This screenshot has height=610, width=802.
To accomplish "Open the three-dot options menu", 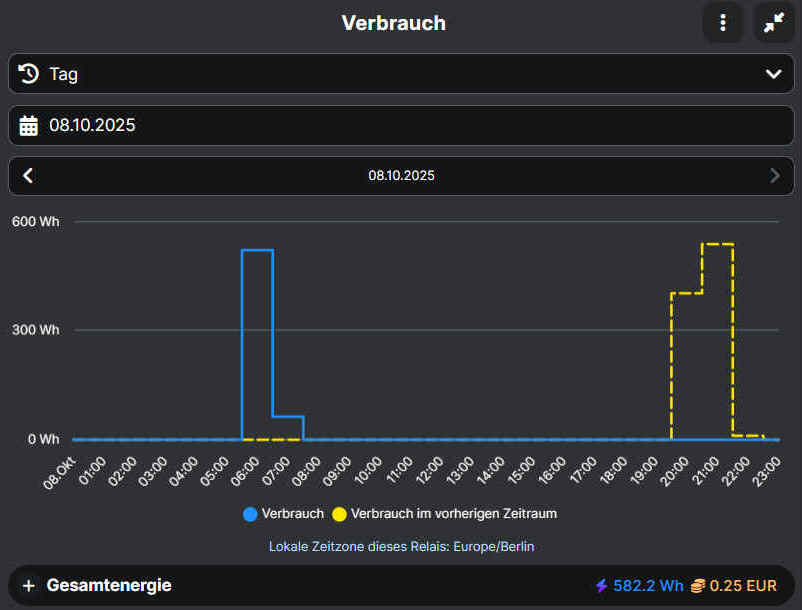I will (x=722, y=23).
